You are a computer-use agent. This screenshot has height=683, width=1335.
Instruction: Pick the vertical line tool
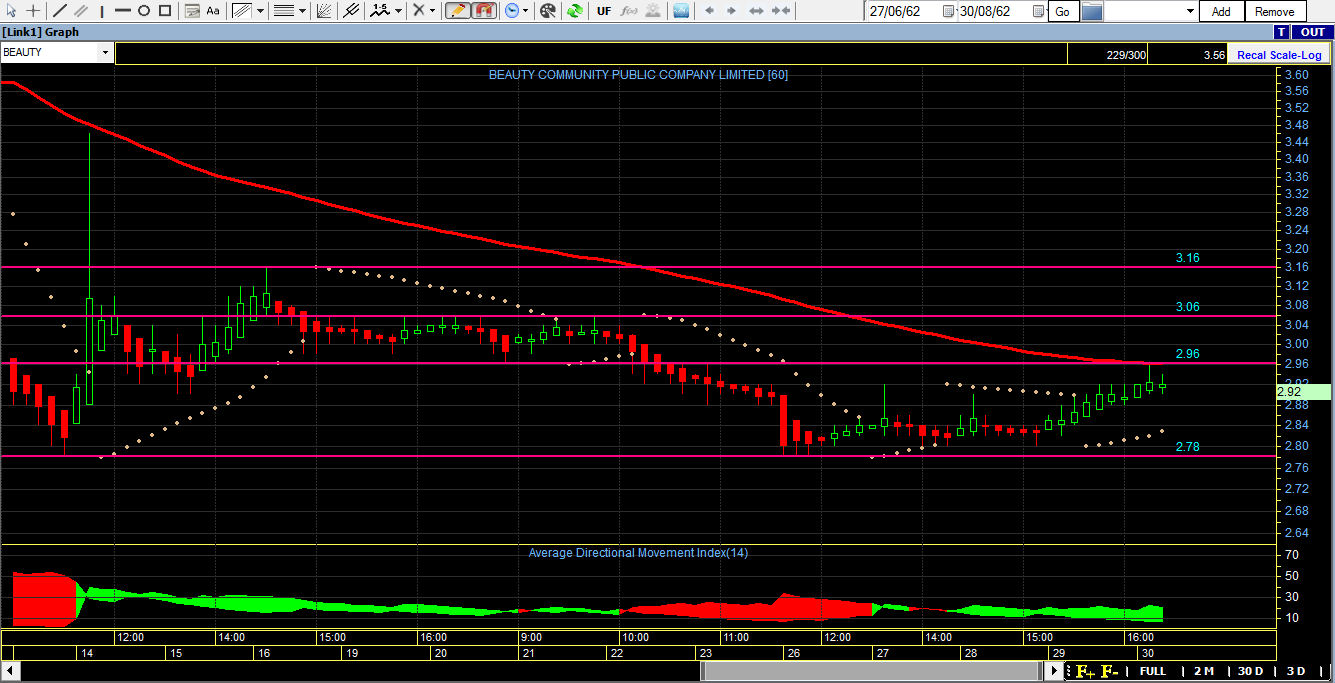102,11
